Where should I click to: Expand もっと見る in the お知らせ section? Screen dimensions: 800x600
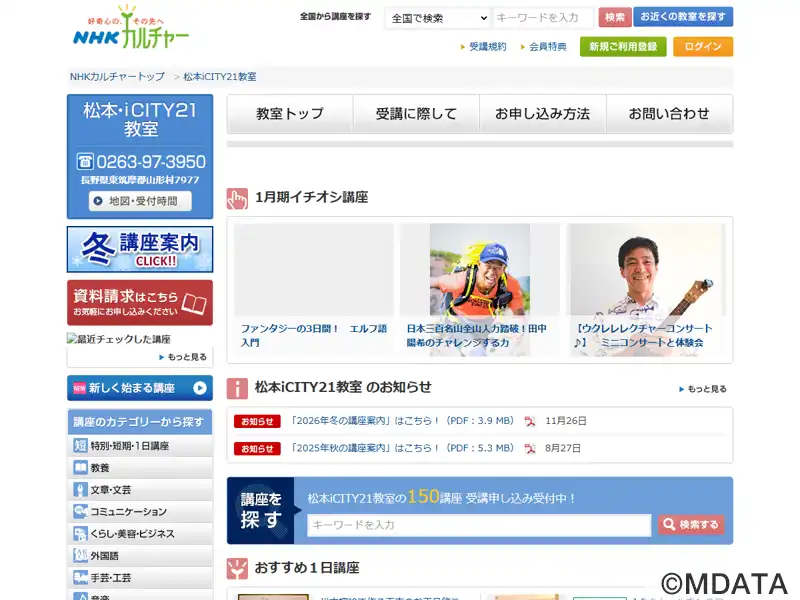click(702, 389)
